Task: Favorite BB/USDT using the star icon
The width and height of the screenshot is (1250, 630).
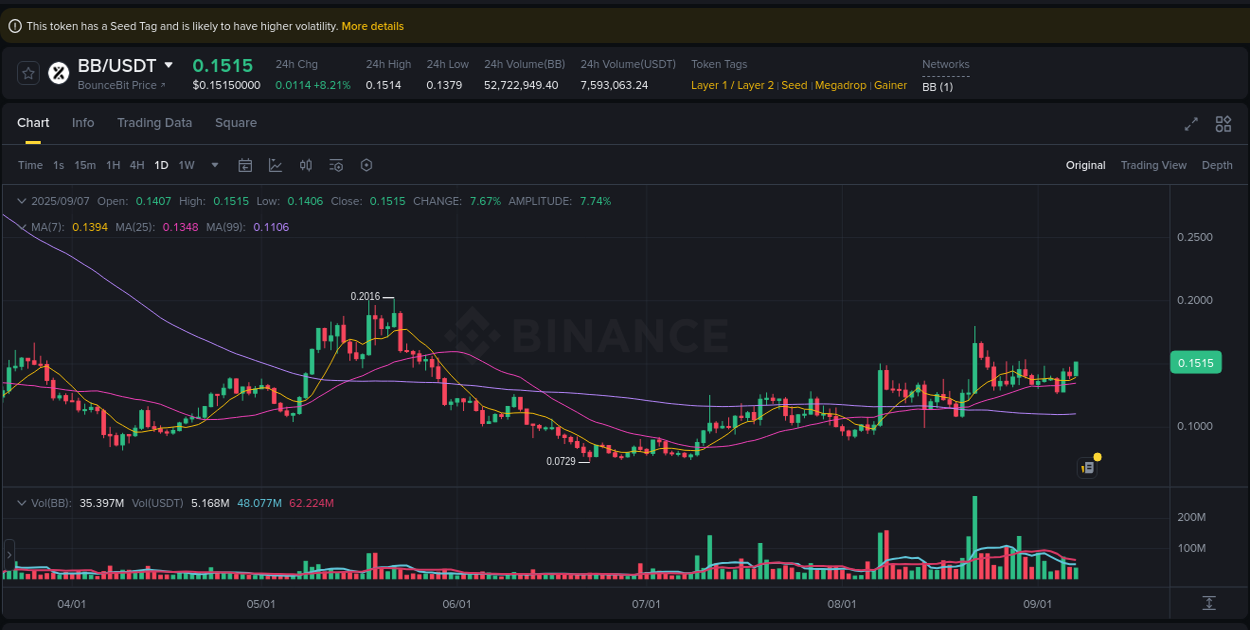Action: pyautogui.click(x=27, y=72)
